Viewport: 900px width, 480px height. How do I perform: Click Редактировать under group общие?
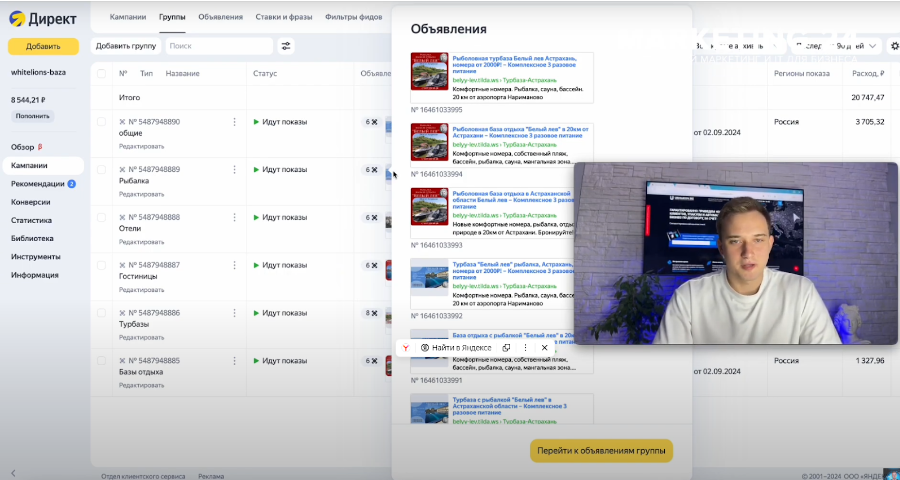click(x=141, y=146)
